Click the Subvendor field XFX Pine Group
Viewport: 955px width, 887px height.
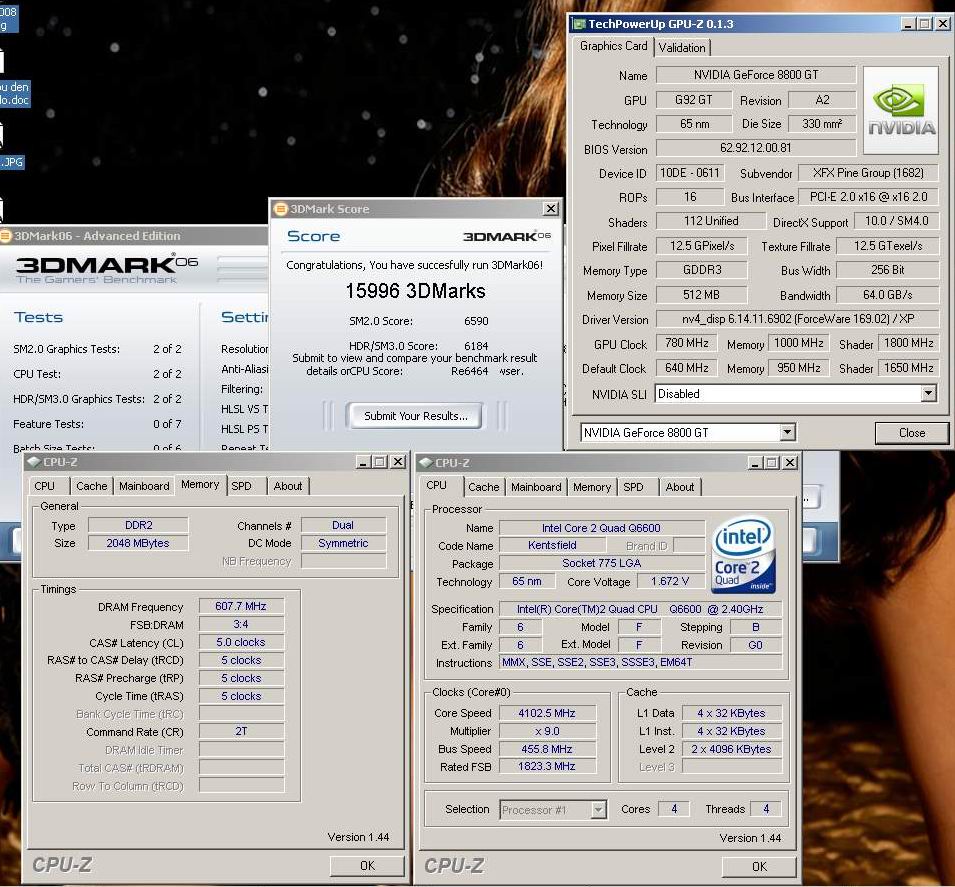pos(868,173)
